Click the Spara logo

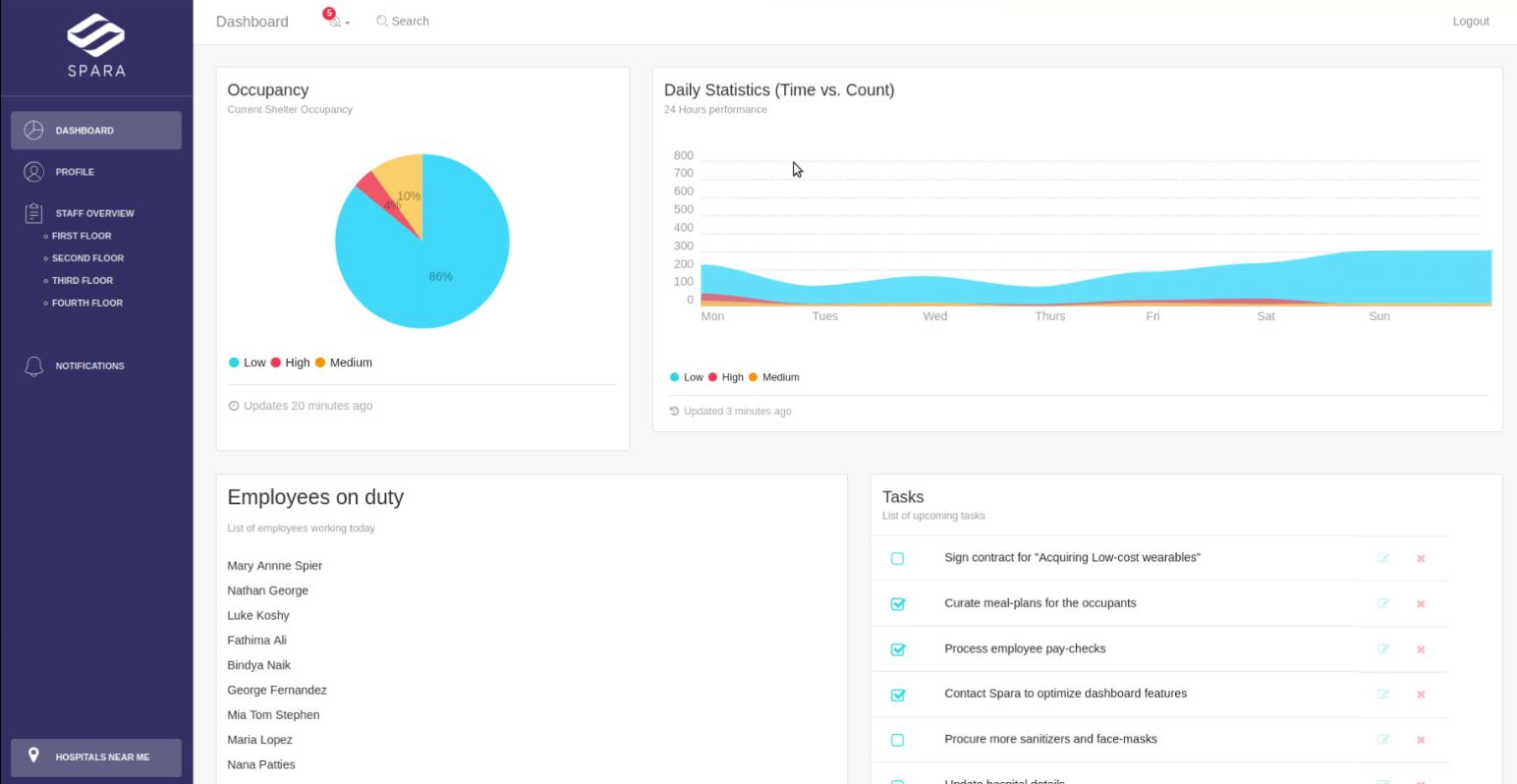[96, 45]
